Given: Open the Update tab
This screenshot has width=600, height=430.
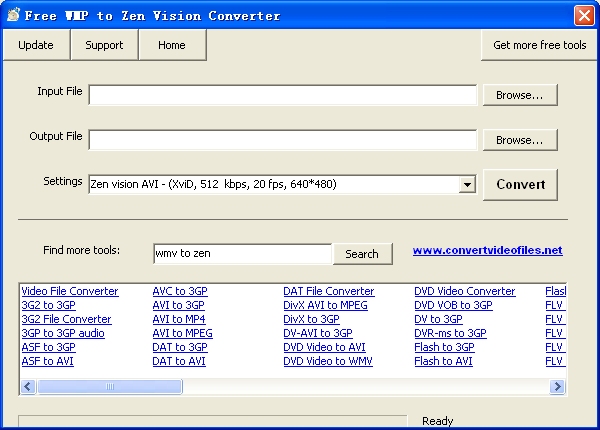Looking at the screenshot, I should 36,45.
